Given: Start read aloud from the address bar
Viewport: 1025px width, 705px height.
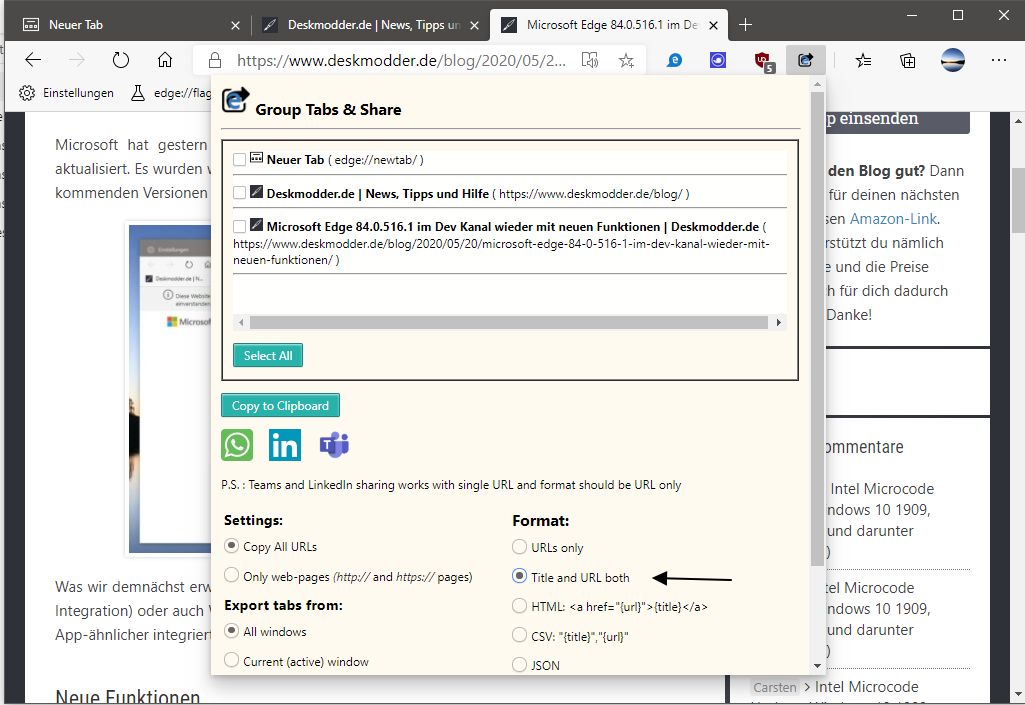Looking at the screenshot, I should (x=590, y=61).
